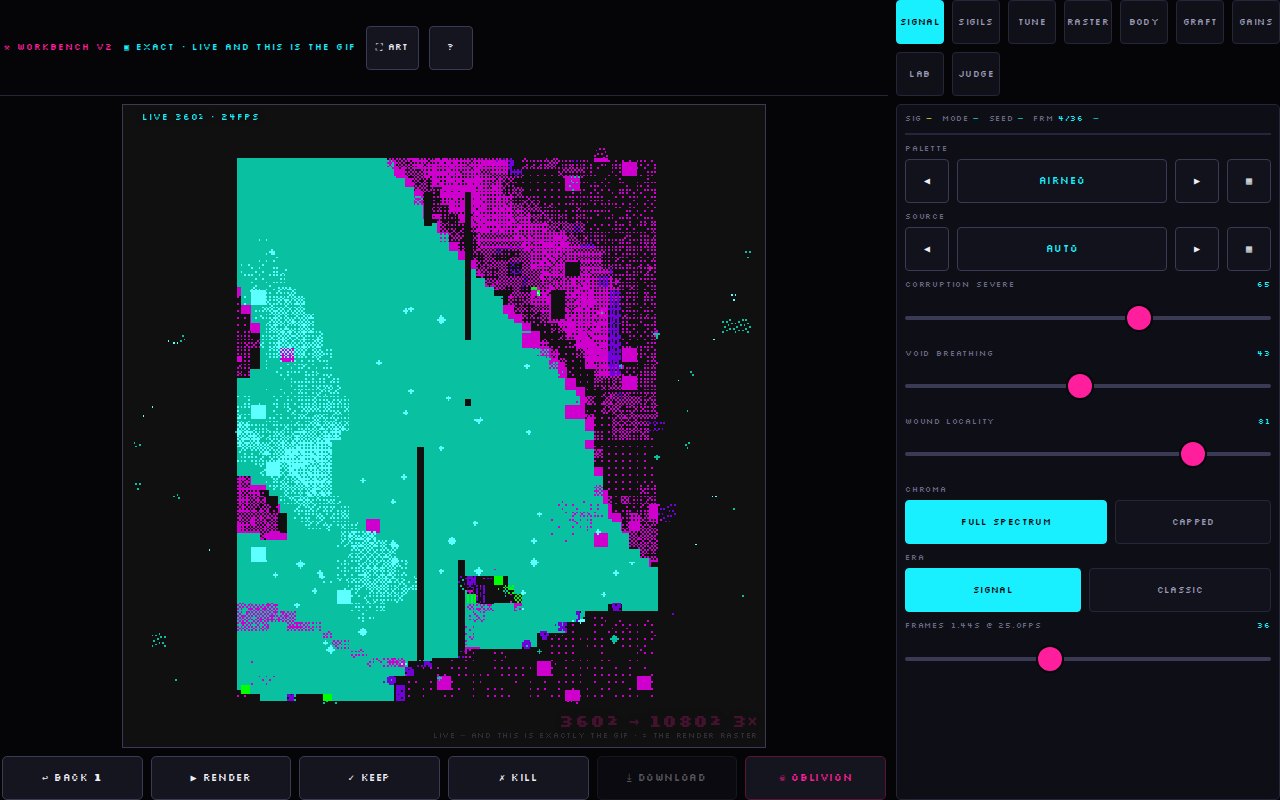The image size is (1280, 800).
Task: Click the Corruption Severe slider handle
Action: [x=1139, y=318]
